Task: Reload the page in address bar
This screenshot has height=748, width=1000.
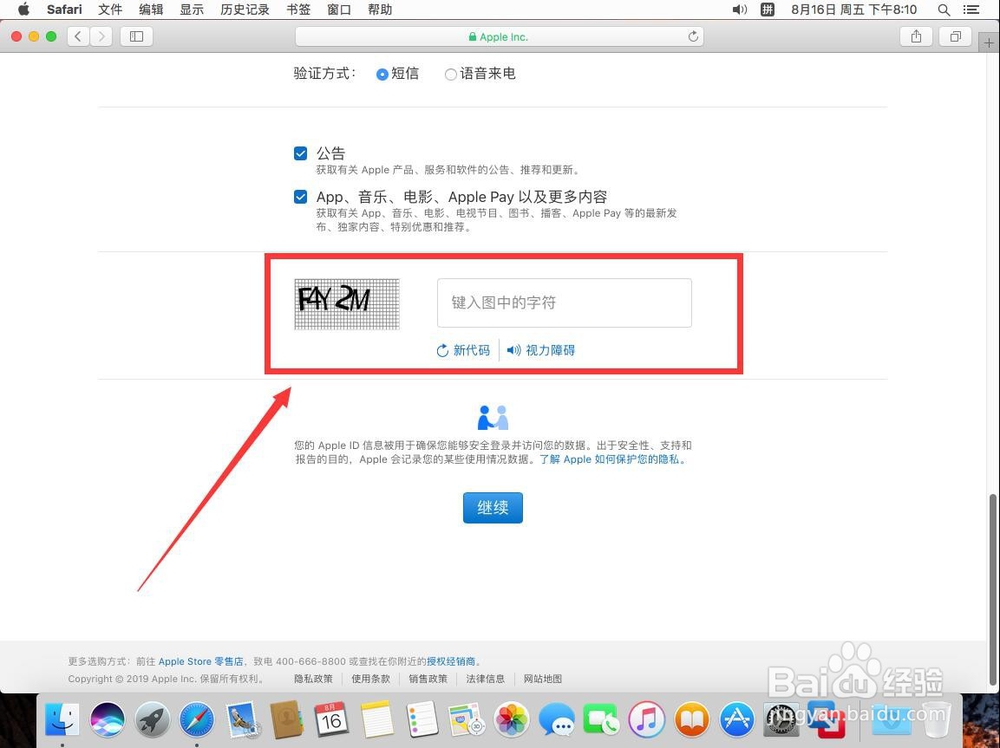Action: pos(693,36)
